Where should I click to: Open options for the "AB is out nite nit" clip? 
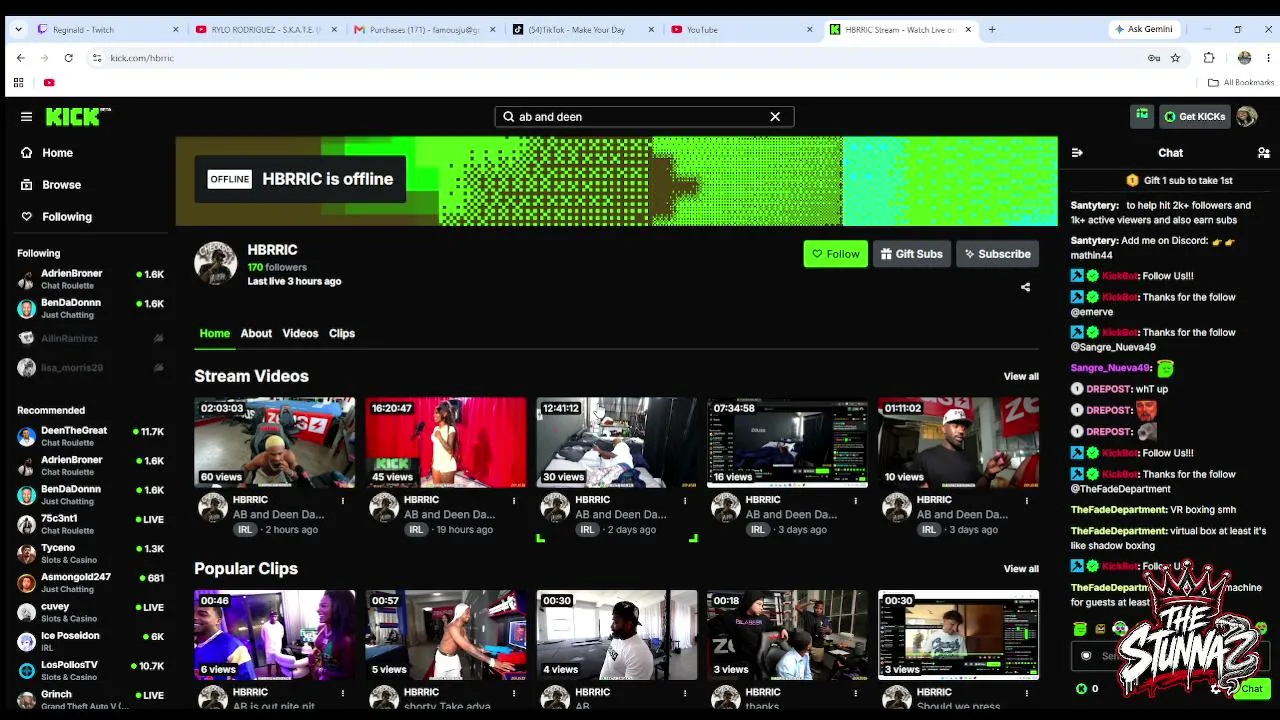(x=343, y=692)
